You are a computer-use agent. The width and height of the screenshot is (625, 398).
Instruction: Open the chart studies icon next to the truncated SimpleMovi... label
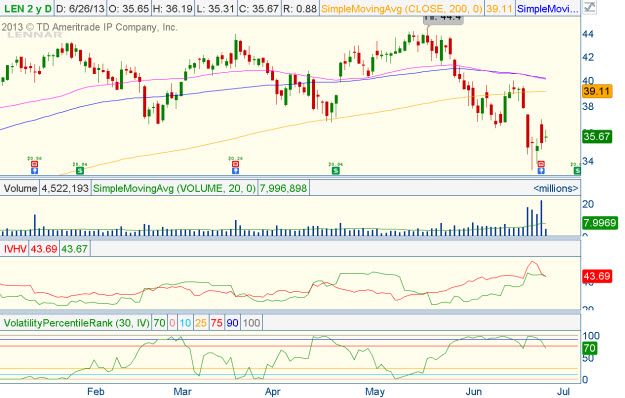point(589,8)
